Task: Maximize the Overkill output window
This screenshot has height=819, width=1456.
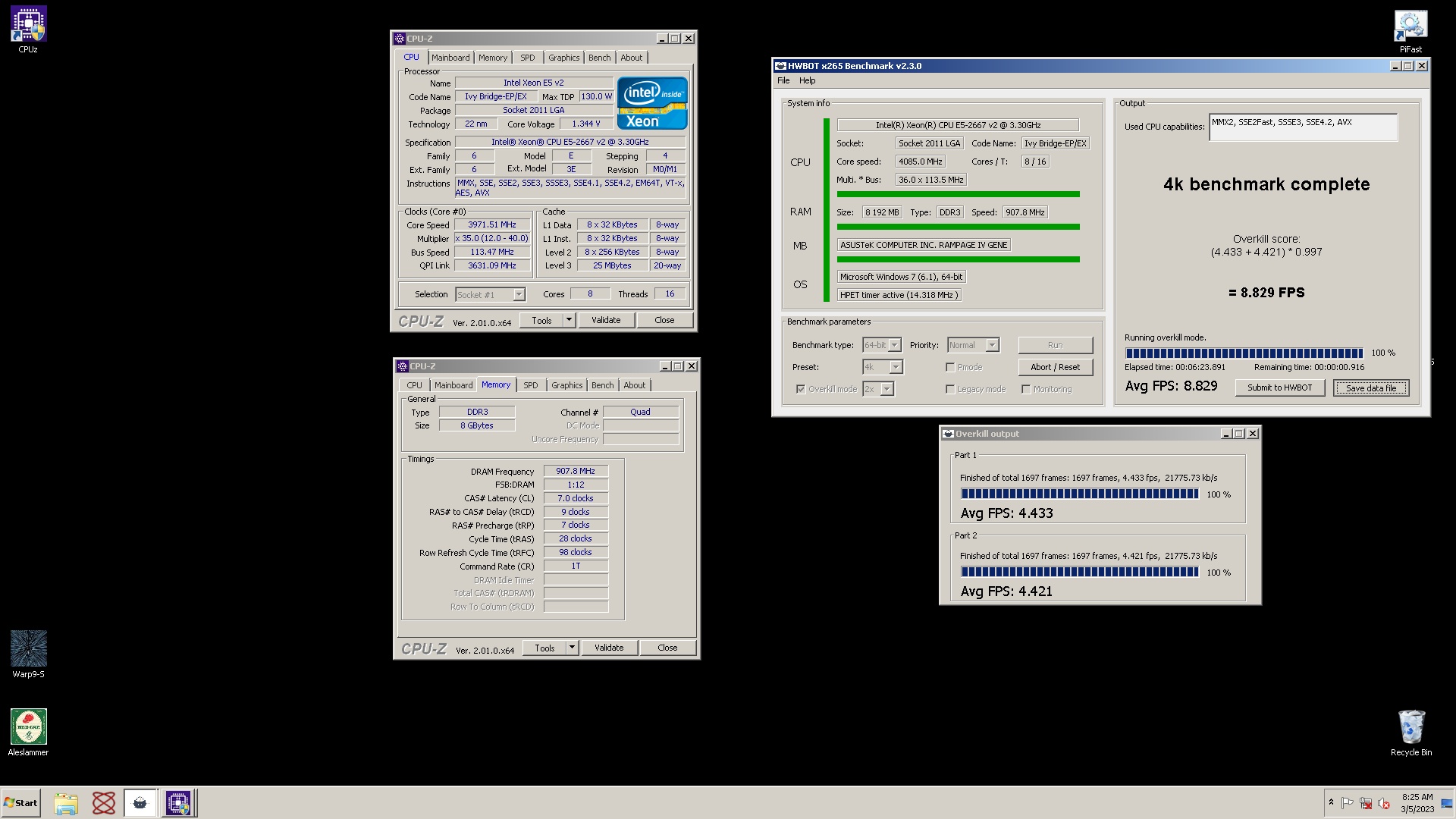Action: point(1239,434)
